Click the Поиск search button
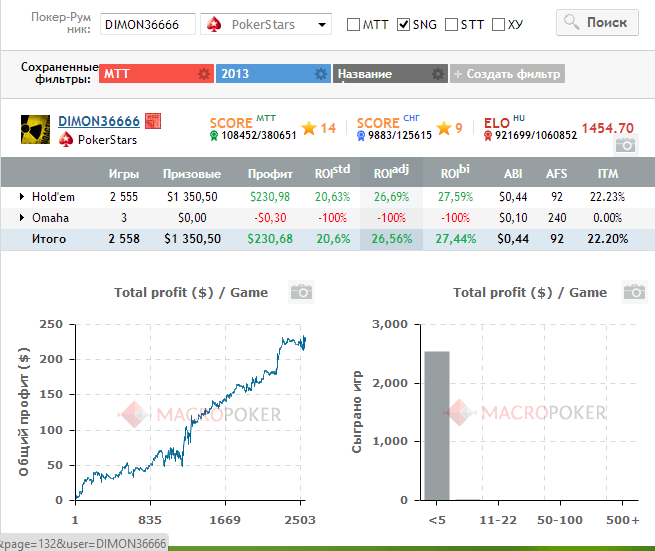This screenshot has width=655, height=551. click(597, 23)
